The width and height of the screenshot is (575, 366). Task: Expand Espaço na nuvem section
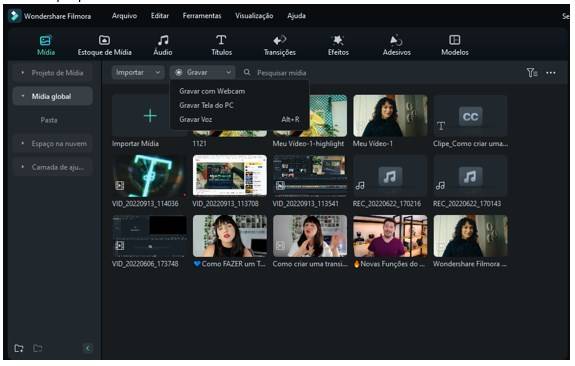pyautogui.click(x=52, y=143)
